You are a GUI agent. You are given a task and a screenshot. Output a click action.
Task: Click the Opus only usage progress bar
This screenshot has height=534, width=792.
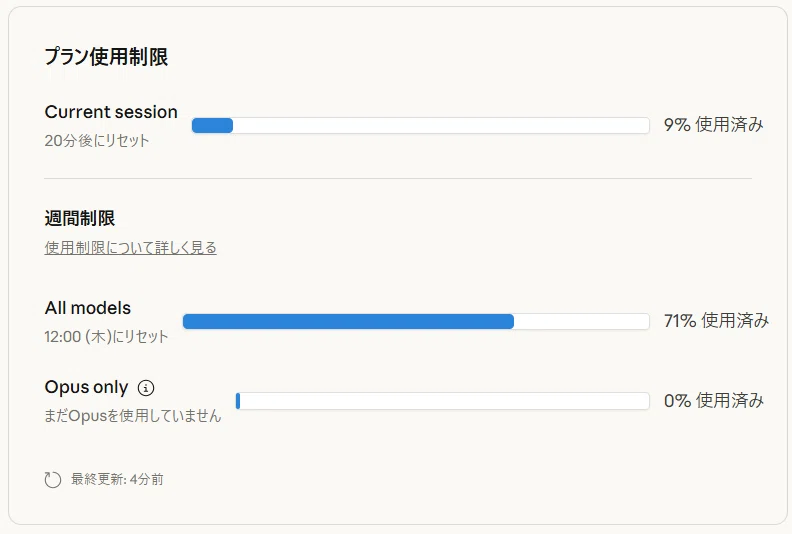point(442,401)
